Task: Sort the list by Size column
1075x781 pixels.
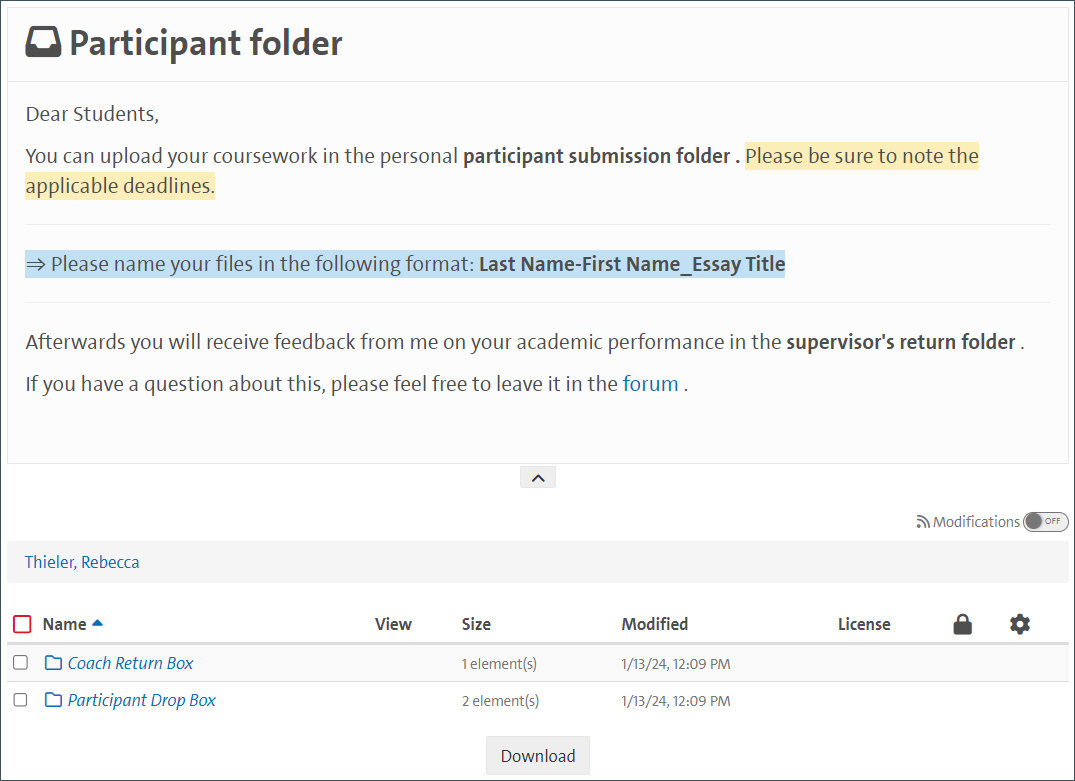Action: click(x=476, y=624)
